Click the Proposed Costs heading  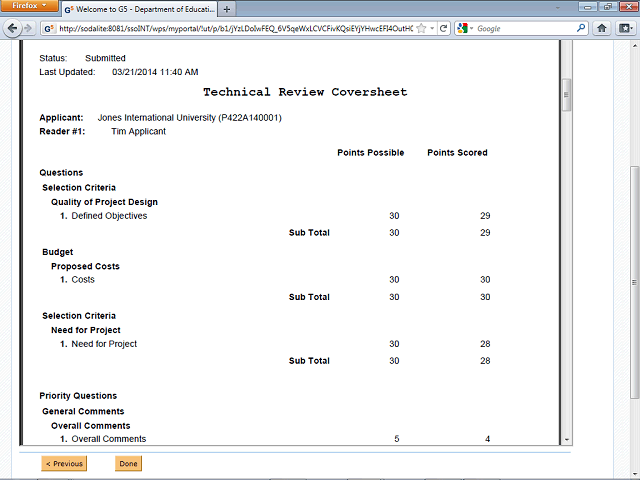(x=85, y=266)
